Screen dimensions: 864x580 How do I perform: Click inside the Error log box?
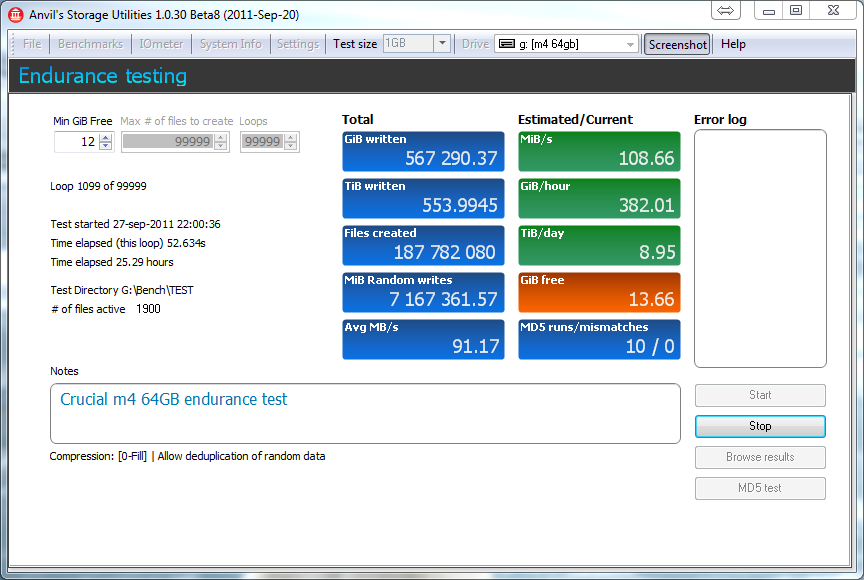click(x=760, y=248)
